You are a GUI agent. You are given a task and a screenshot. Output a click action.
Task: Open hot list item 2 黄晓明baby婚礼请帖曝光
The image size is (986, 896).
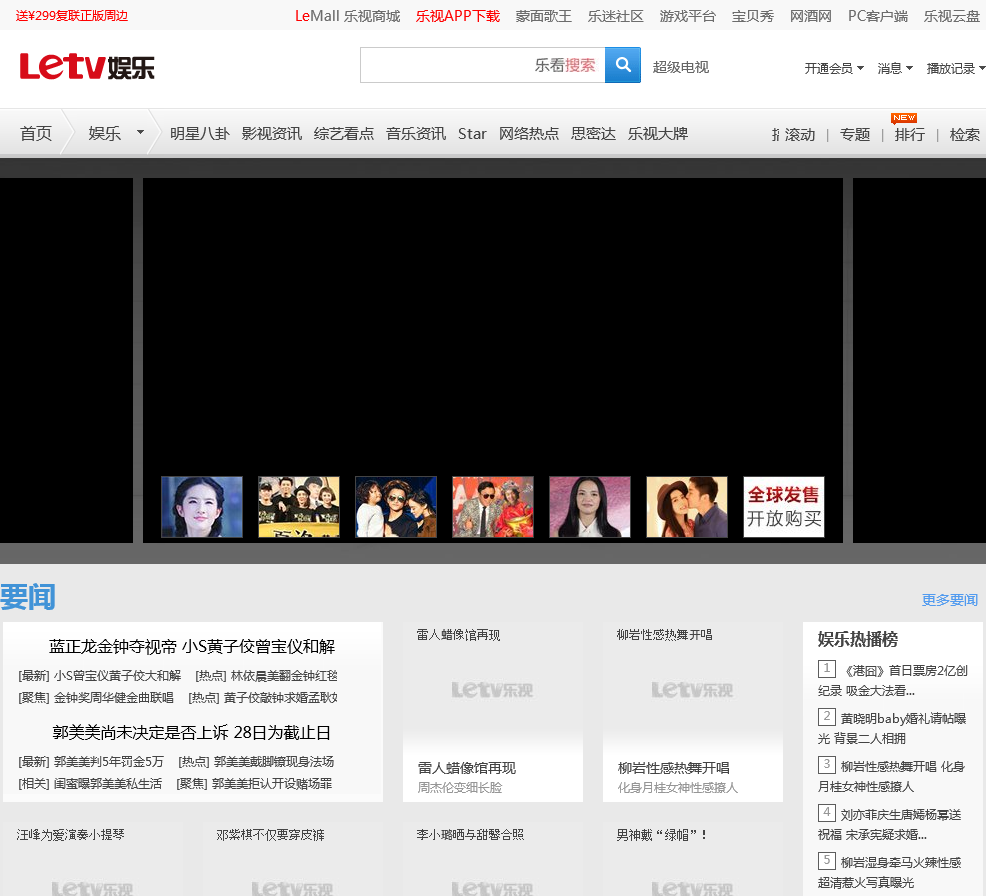(892, 728)
